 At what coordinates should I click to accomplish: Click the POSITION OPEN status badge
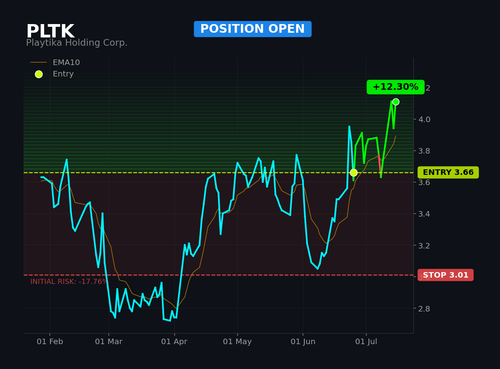tap(253, 29)
